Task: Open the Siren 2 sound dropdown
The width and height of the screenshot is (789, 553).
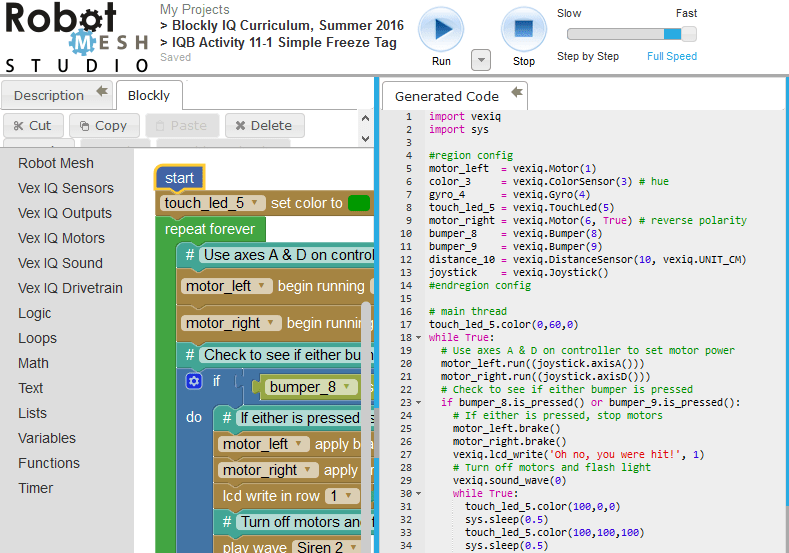Action: [326, 547]
